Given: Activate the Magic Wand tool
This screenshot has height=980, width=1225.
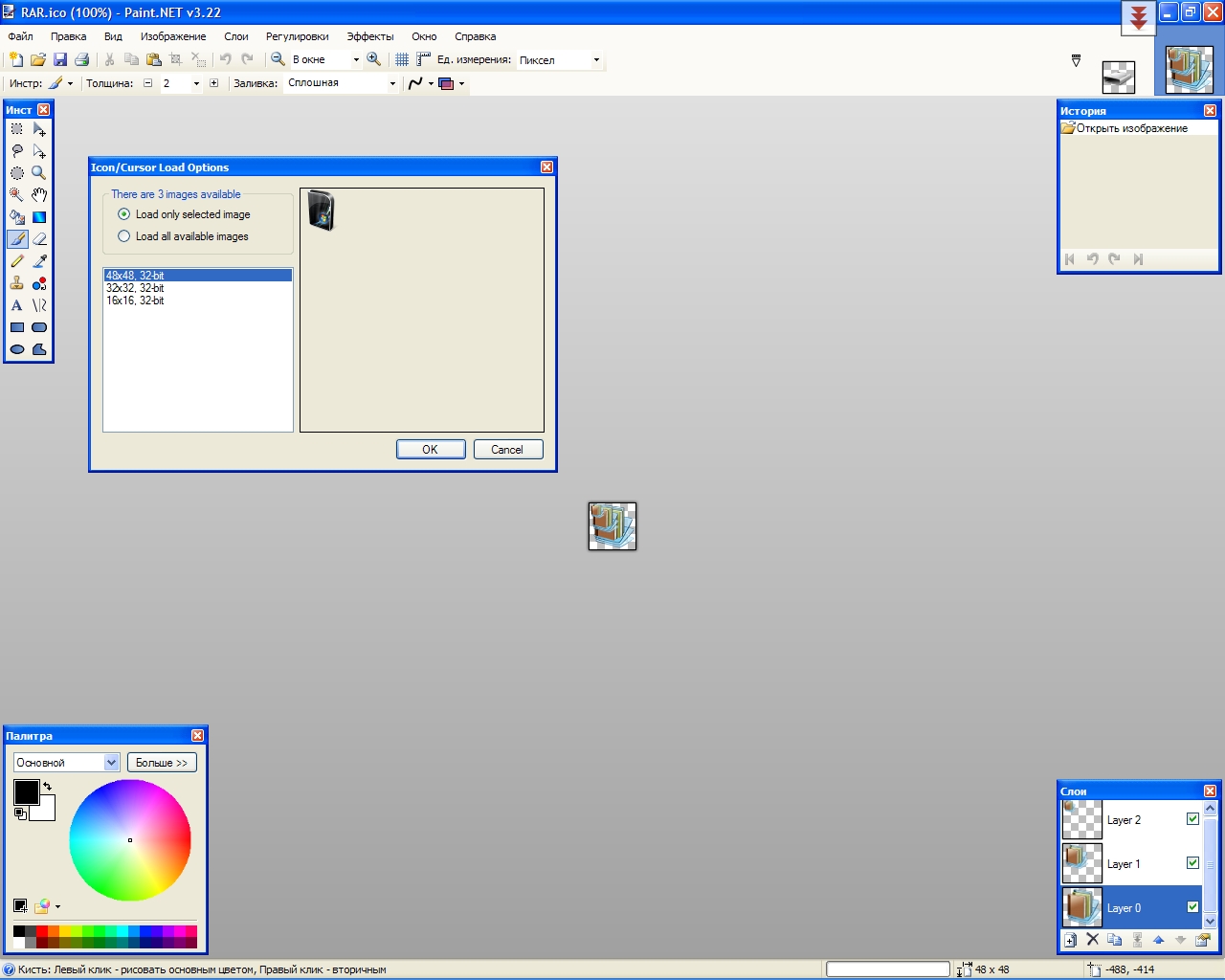Looking at the screenshot, I should point(17,195).
